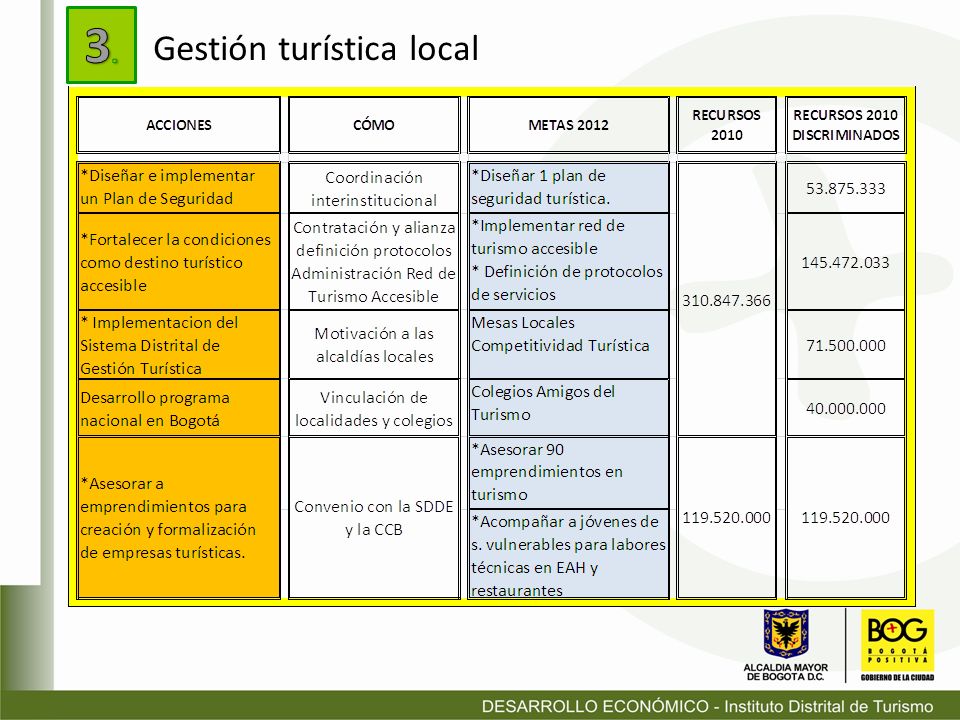The image size is (960, 720).
Task: Select 'Acompañar a jóvenes de s. vulnerables' cell
Action: (x=568, y=553)
